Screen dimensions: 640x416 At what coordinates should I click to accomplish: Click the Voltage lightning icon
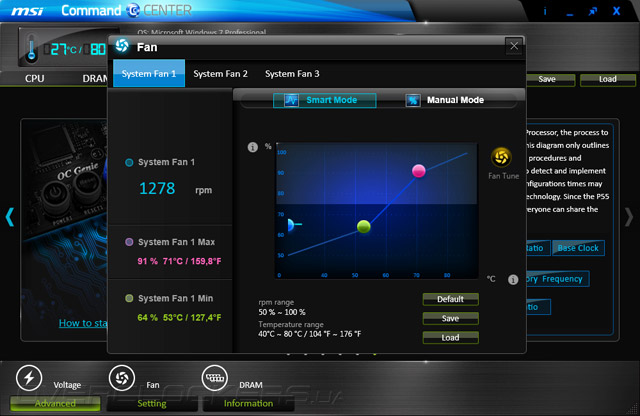[x=29, y=378]
